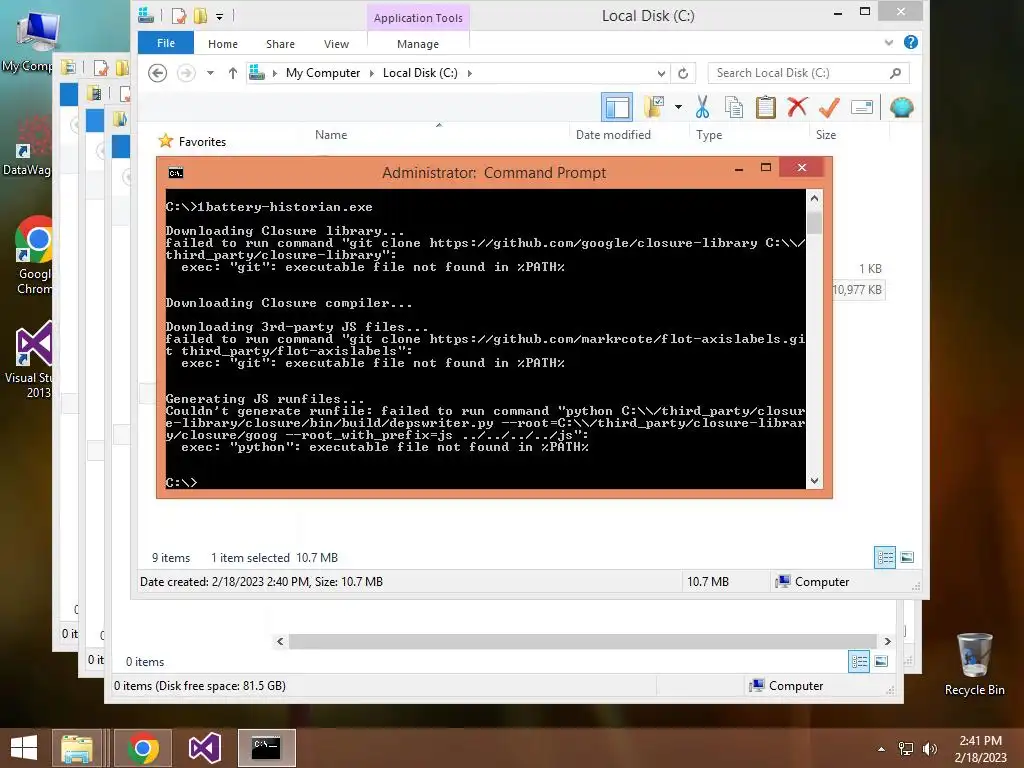This screenshot has width=1024, height=768.
Task: Click the Forward arrow in Local Disk window
Action: (x=186, y=73)
